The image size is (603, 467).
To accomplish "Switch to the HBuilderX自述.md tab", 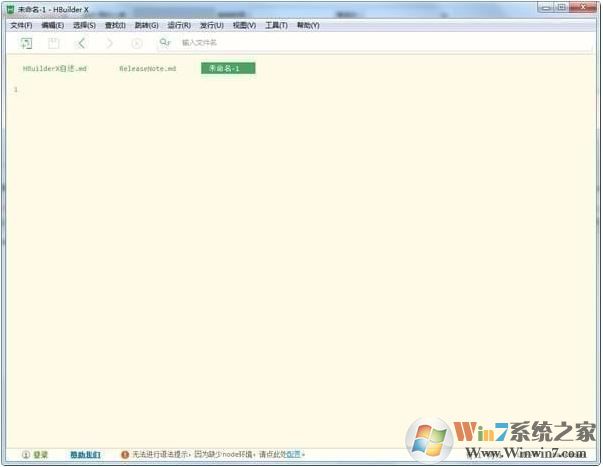I will click(55, 68).
